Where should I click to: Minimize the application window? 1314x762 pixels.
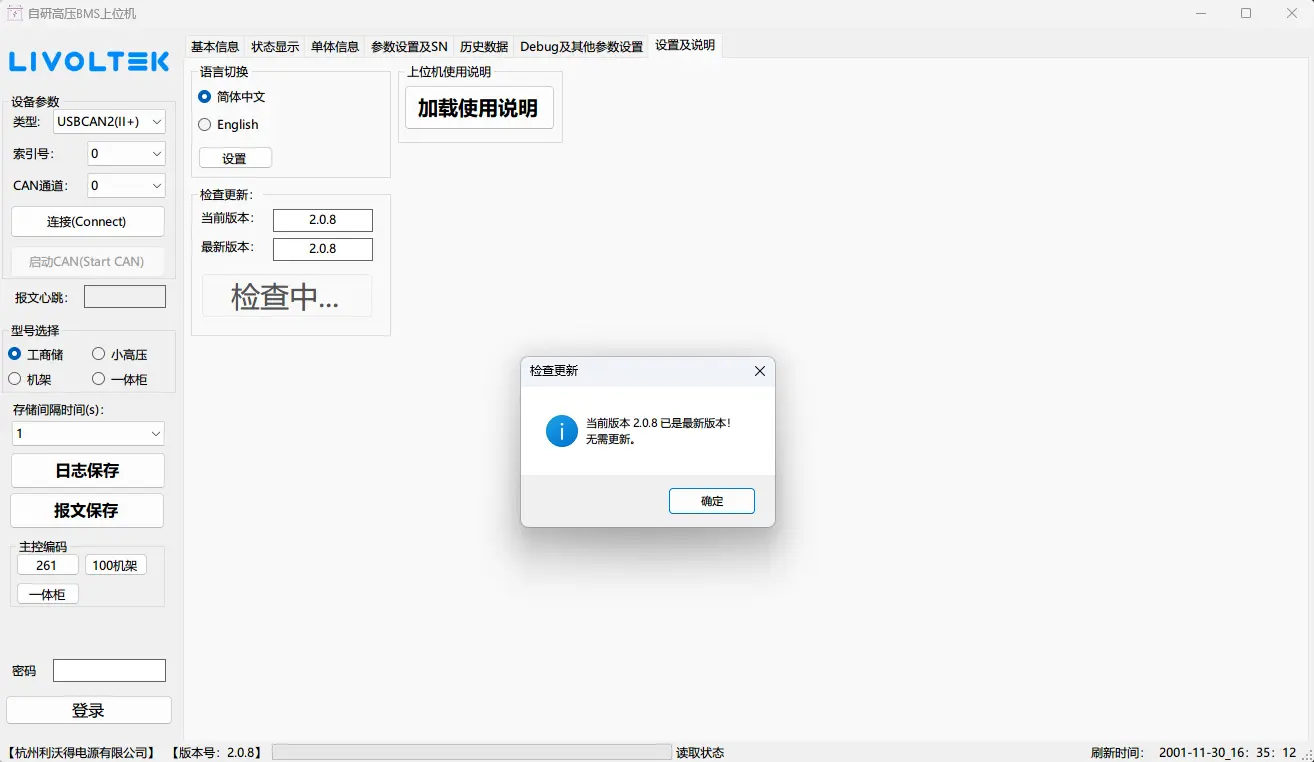pos(1200,14)
